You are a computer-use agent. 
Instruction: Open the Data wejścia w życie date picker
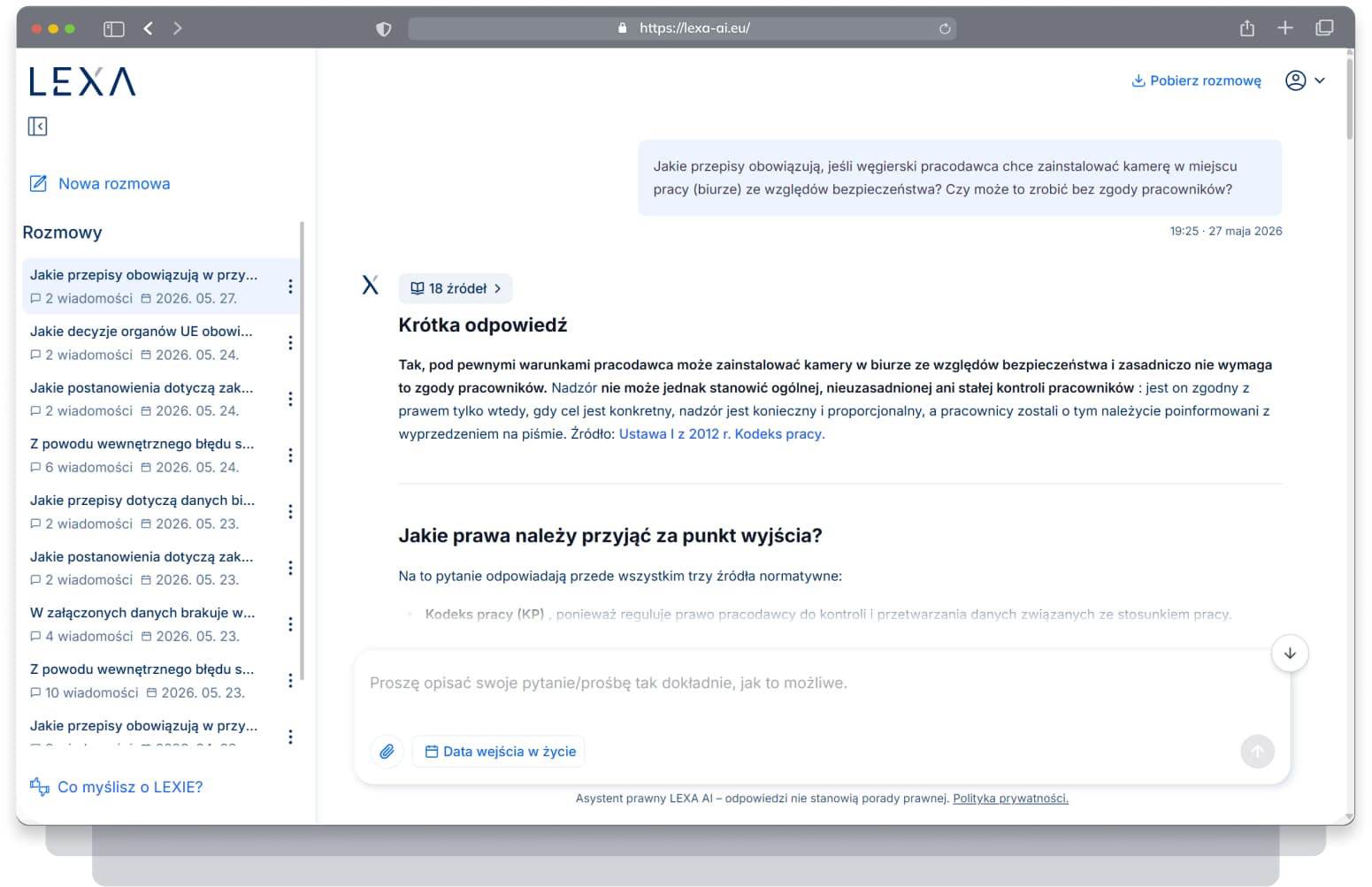click(x=499, y=752)
